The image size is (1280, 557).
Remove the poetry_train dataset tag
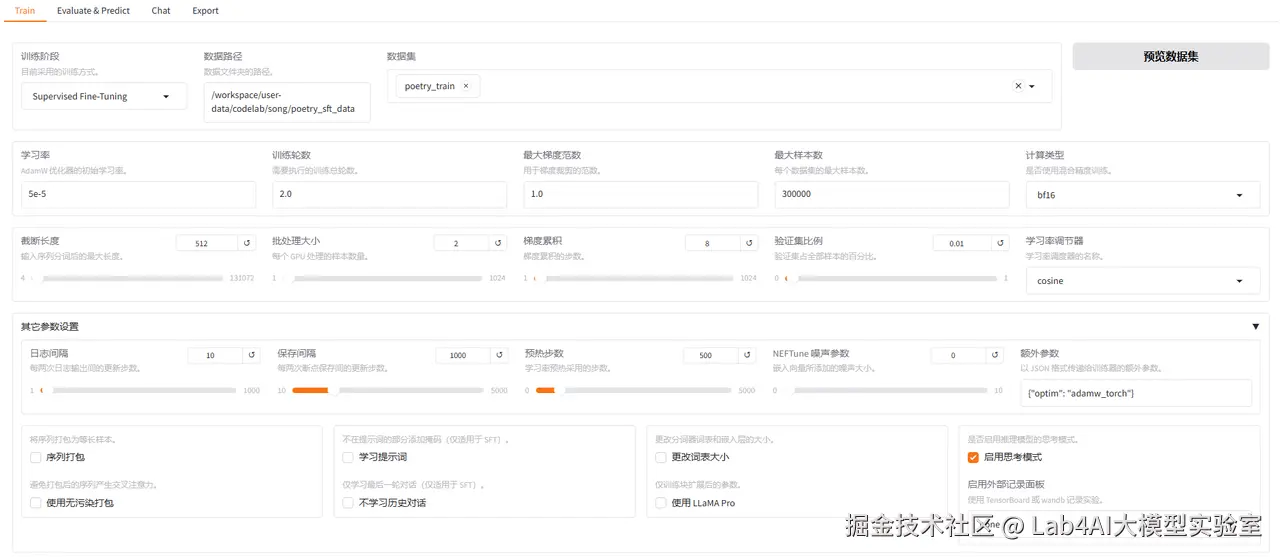pos(466,86)
